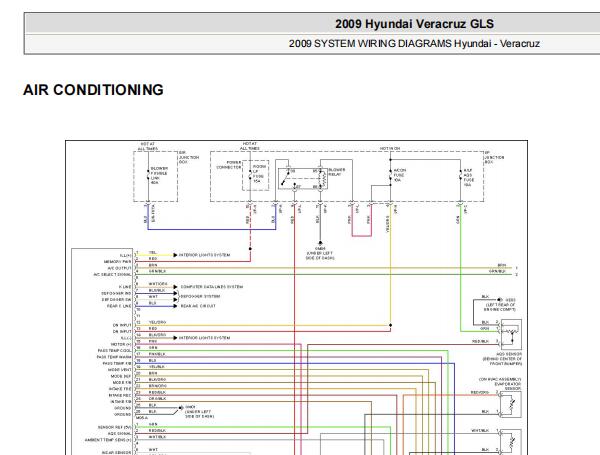Click the AQS sensor component symbol

tap(511, 334)
